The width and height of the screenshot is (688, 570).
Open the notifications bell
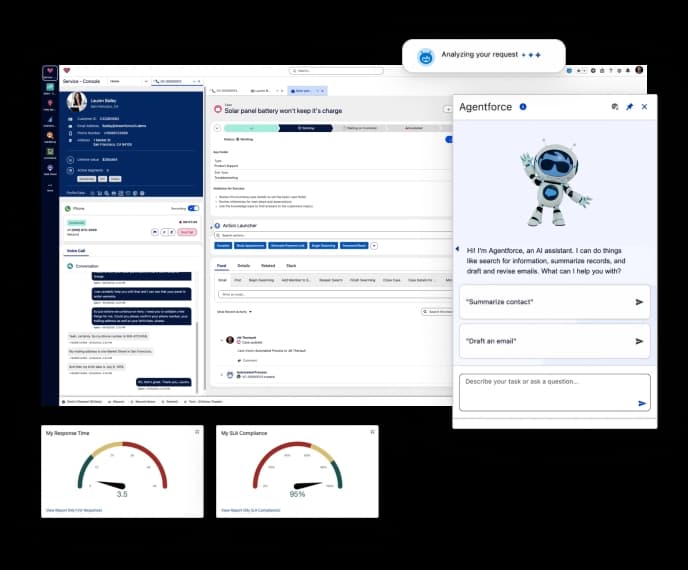point(628,71)
